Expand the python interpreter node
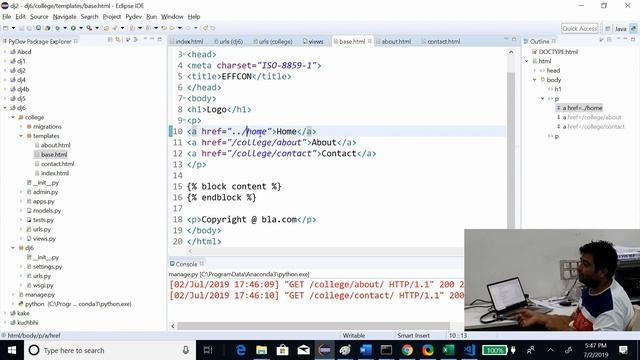The height and width of the screenshot is (360, 640). (13, 304)
